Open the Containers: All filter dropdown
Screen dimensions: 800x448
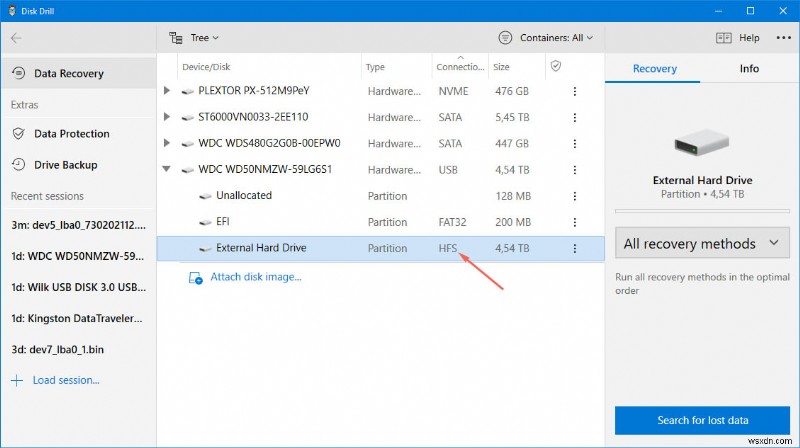click(x=545, y=38)
